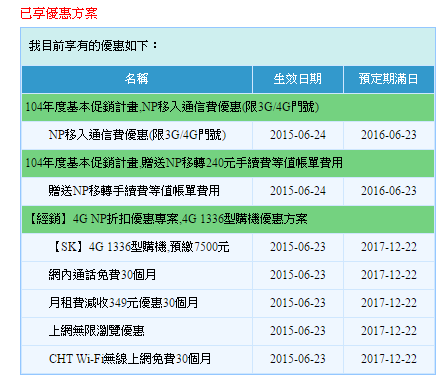Click expiry date of CHT Wi-Fi無線上網免費30個月 row
448x383 pixels.
click(389, 359)
